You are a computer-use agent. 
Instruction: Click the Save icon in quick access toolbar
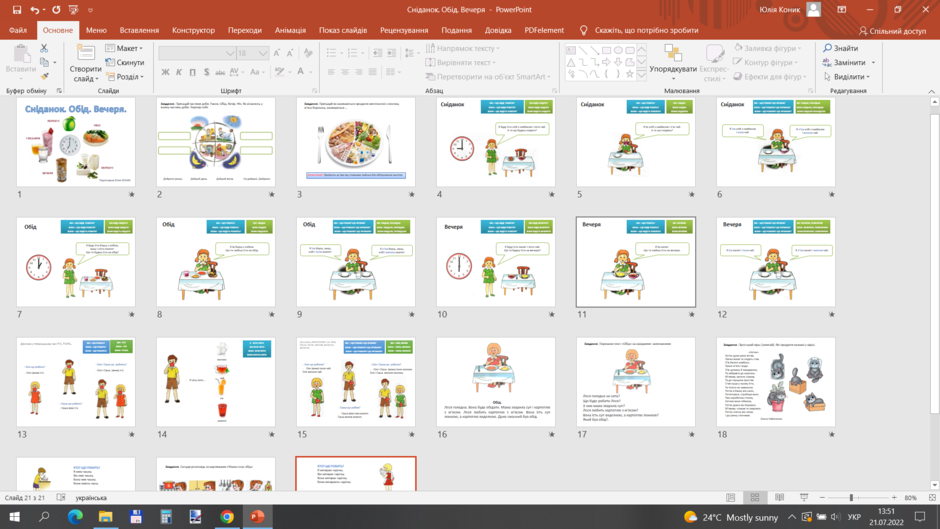coord(17,10)
